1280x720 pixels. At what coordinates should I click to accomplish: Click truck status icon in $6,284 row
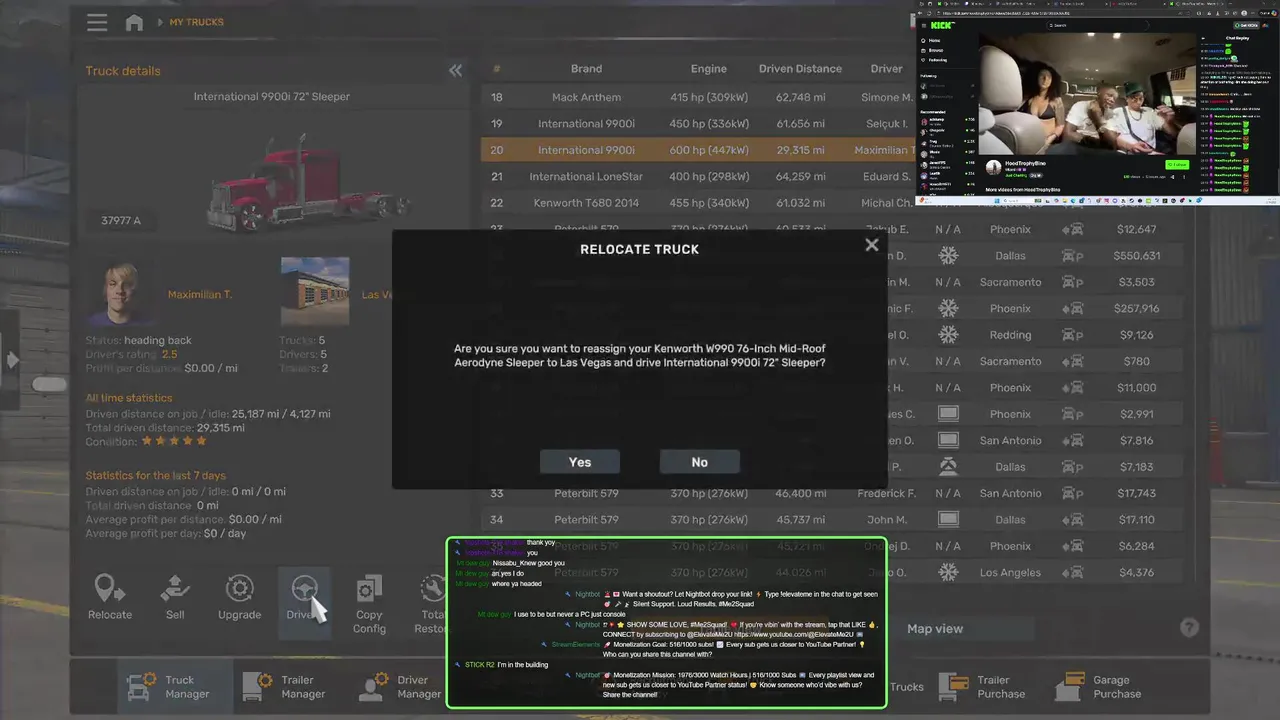pos(1073,546)
